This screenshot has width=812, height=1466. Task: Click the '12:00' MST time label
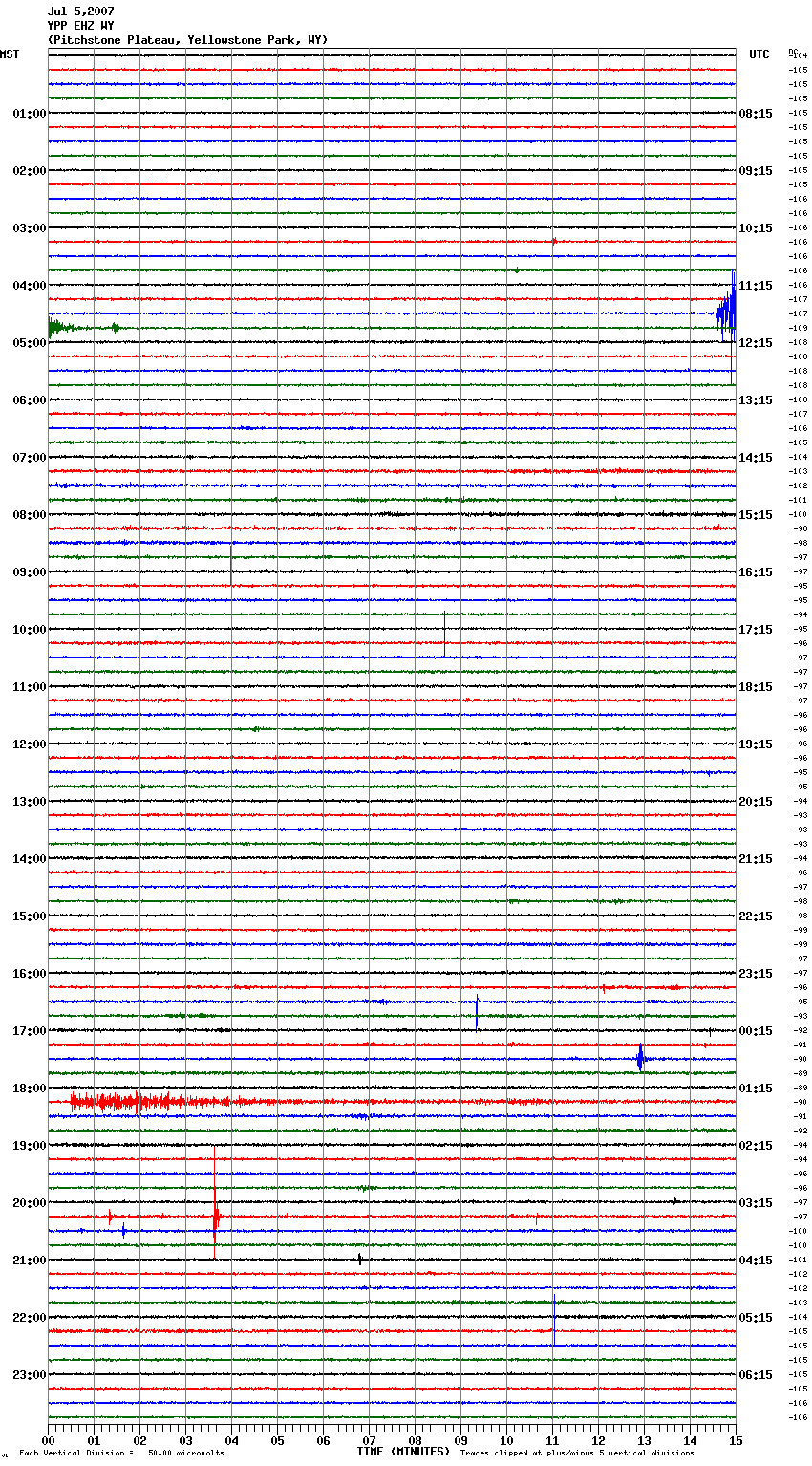[30, 744]
